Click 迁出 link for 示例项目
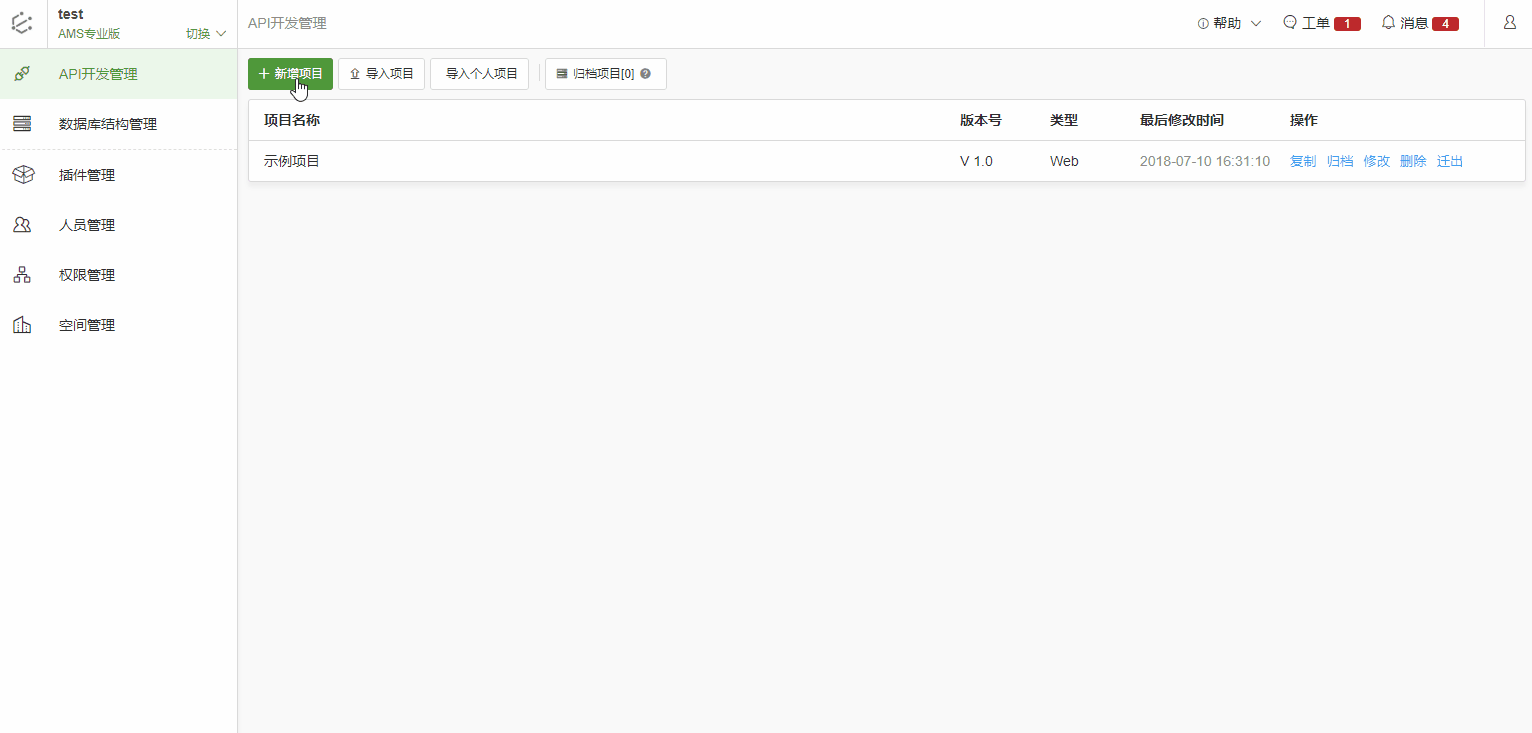1532x733 pixels. pos(1450,161)
